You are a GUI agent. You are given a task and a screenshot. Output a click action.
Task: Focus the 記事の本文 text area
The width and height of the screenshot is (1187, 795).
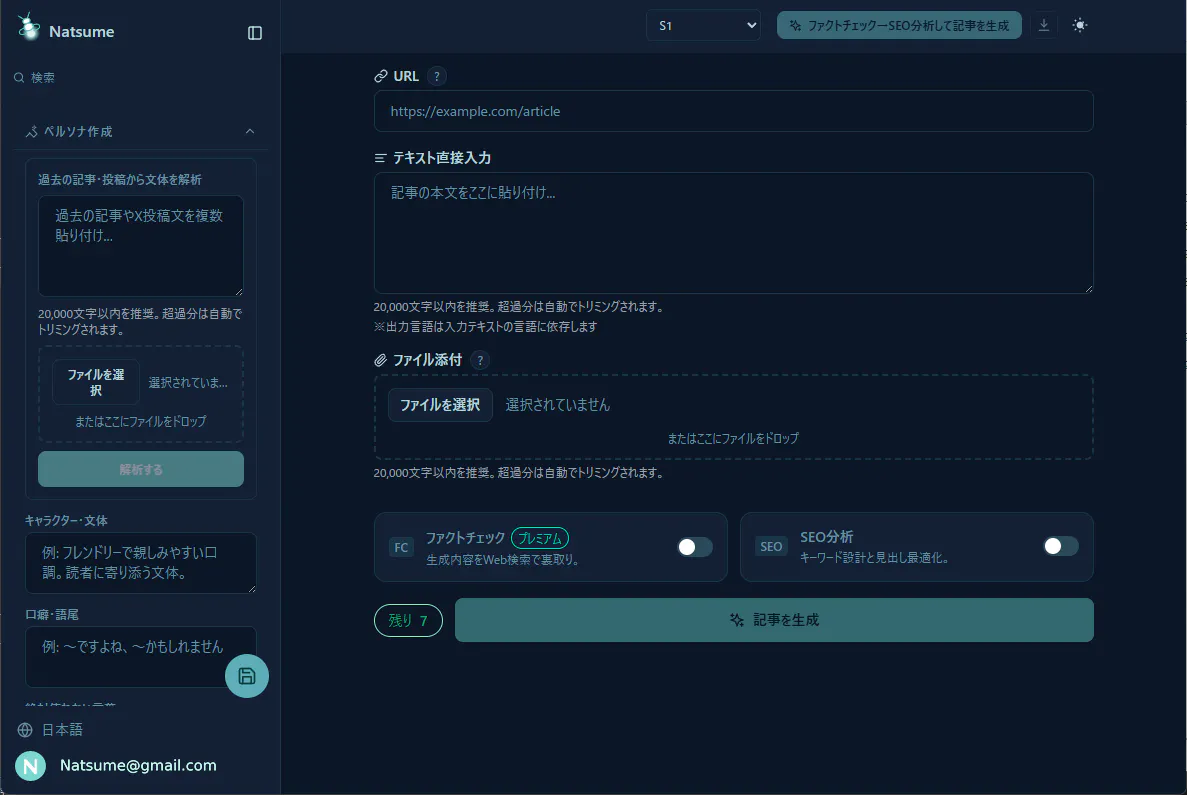tap(734, 233)
